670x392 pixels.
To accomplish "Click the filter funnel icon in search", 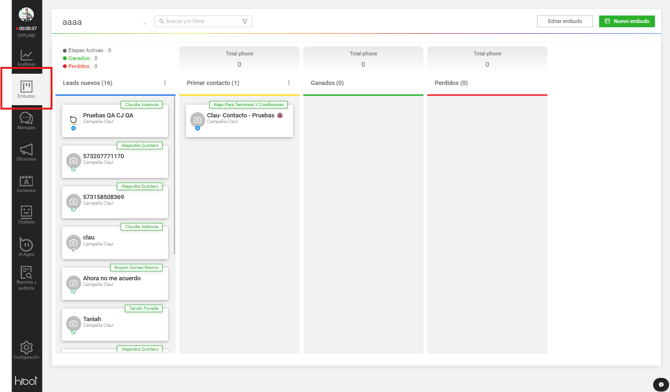I will click(245, 21).
